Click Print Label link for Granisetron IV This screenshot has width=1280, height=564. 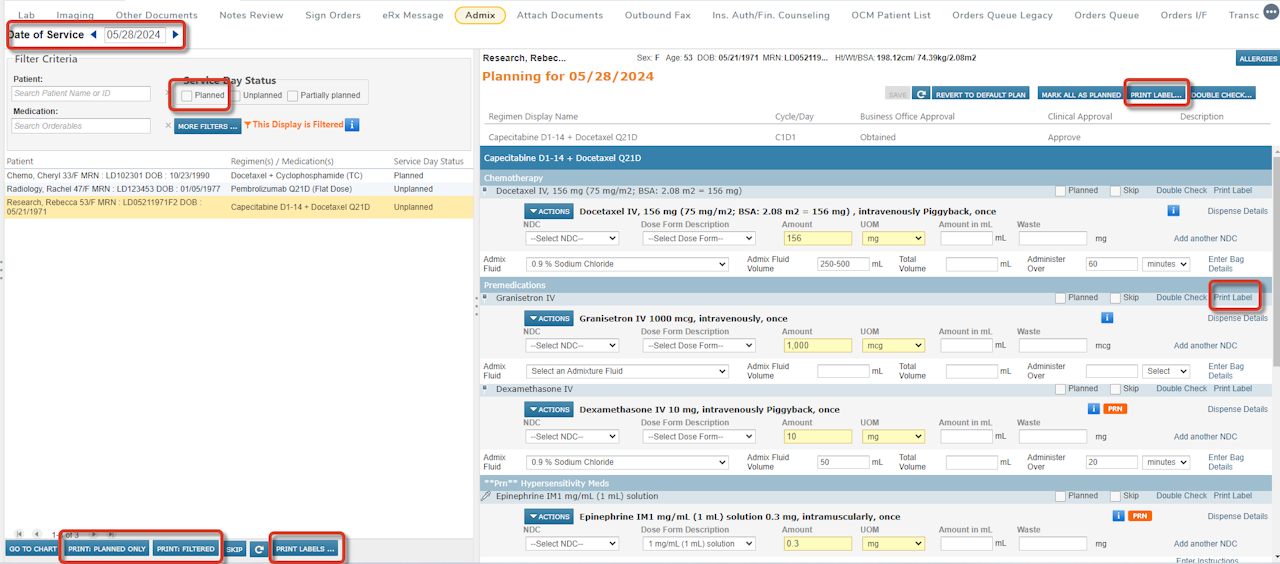click(x=1232, y=298)
